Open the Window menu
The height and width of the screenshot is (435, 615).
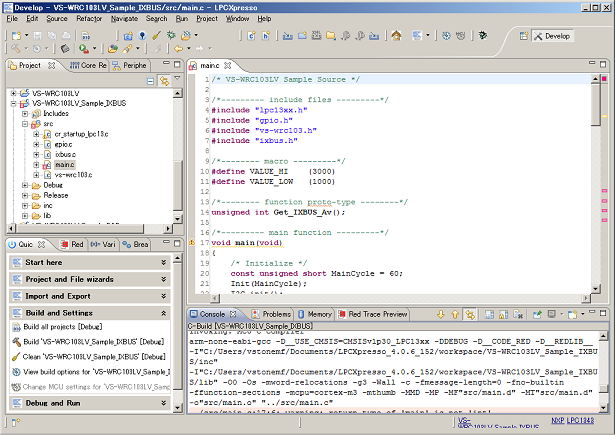(237, 19)
